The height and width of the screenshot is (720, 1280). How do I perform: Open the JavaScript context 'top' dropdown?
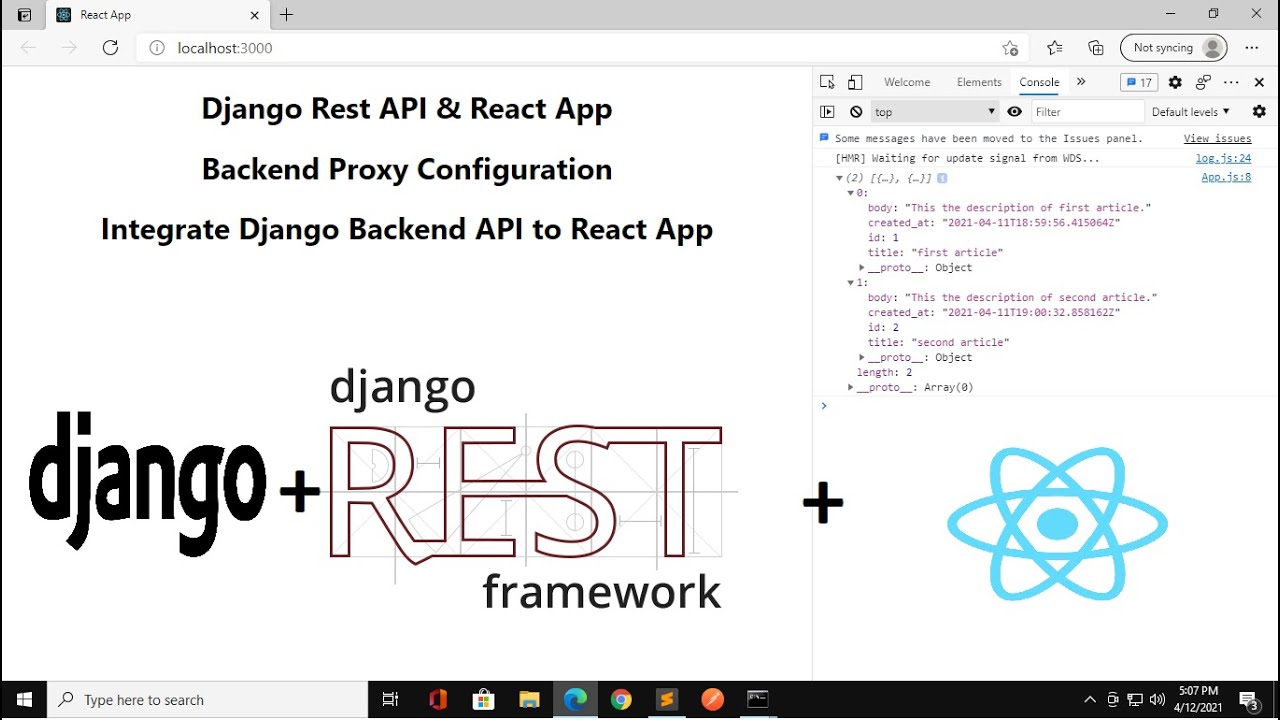935,112
